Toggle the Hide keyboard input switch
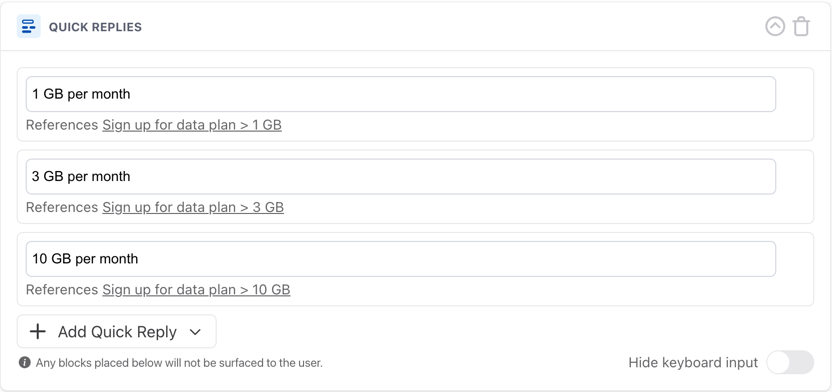The height and width of the screenshot is (392, 832). 790,362
